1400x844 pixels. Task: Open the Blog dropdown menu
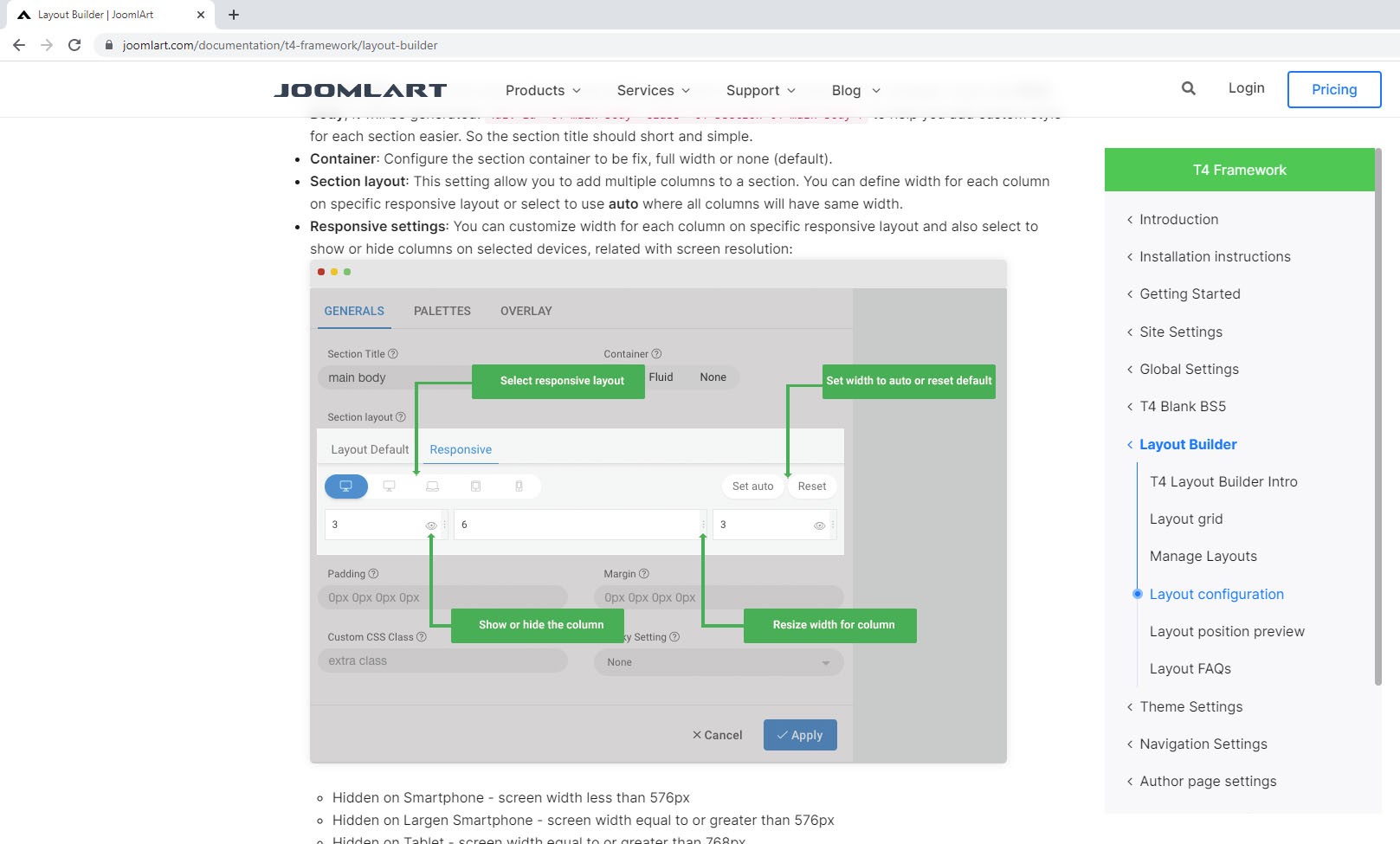click(855, 90)
